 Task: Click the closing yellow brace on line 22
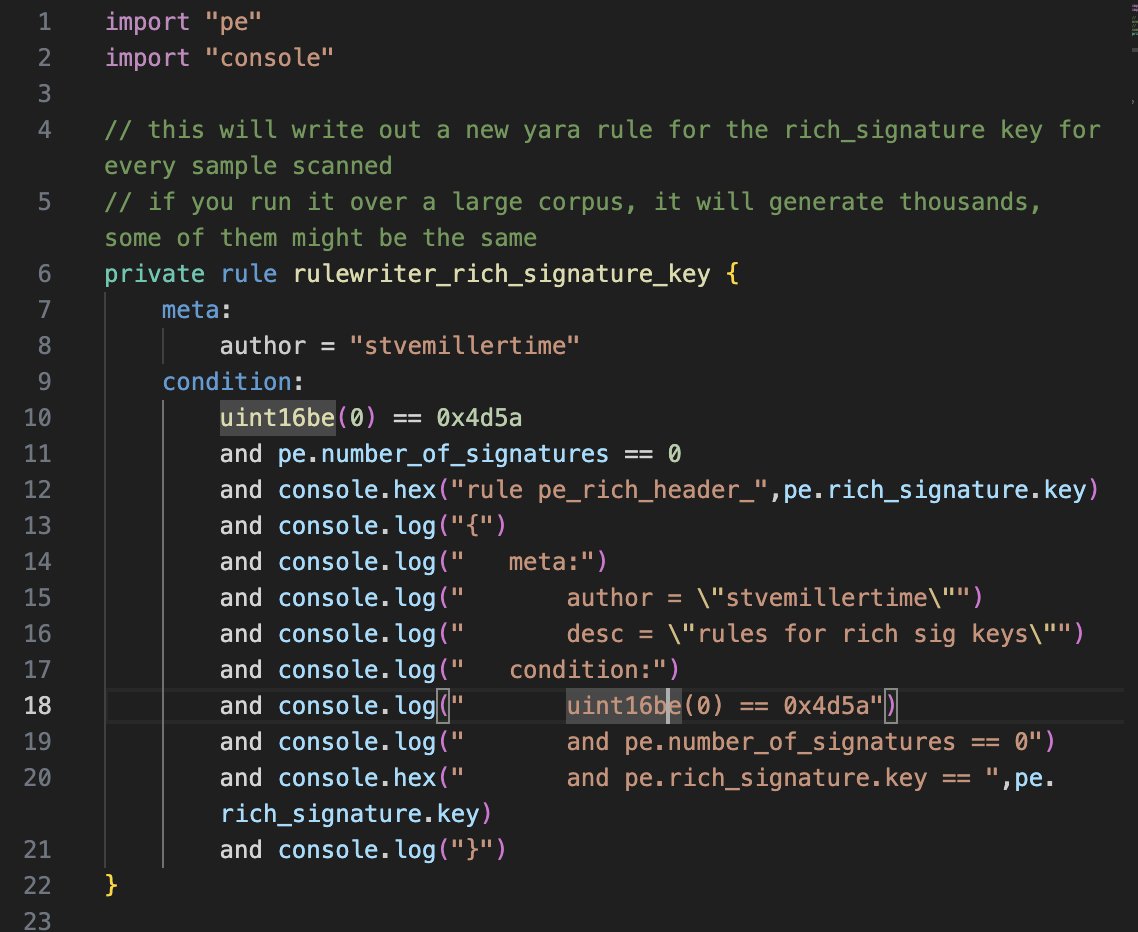(111, 886)
